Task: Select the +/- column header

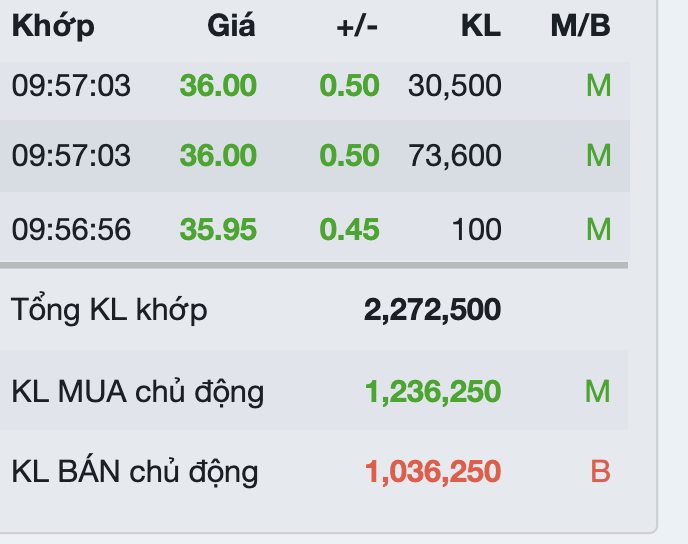Action: 357,26
